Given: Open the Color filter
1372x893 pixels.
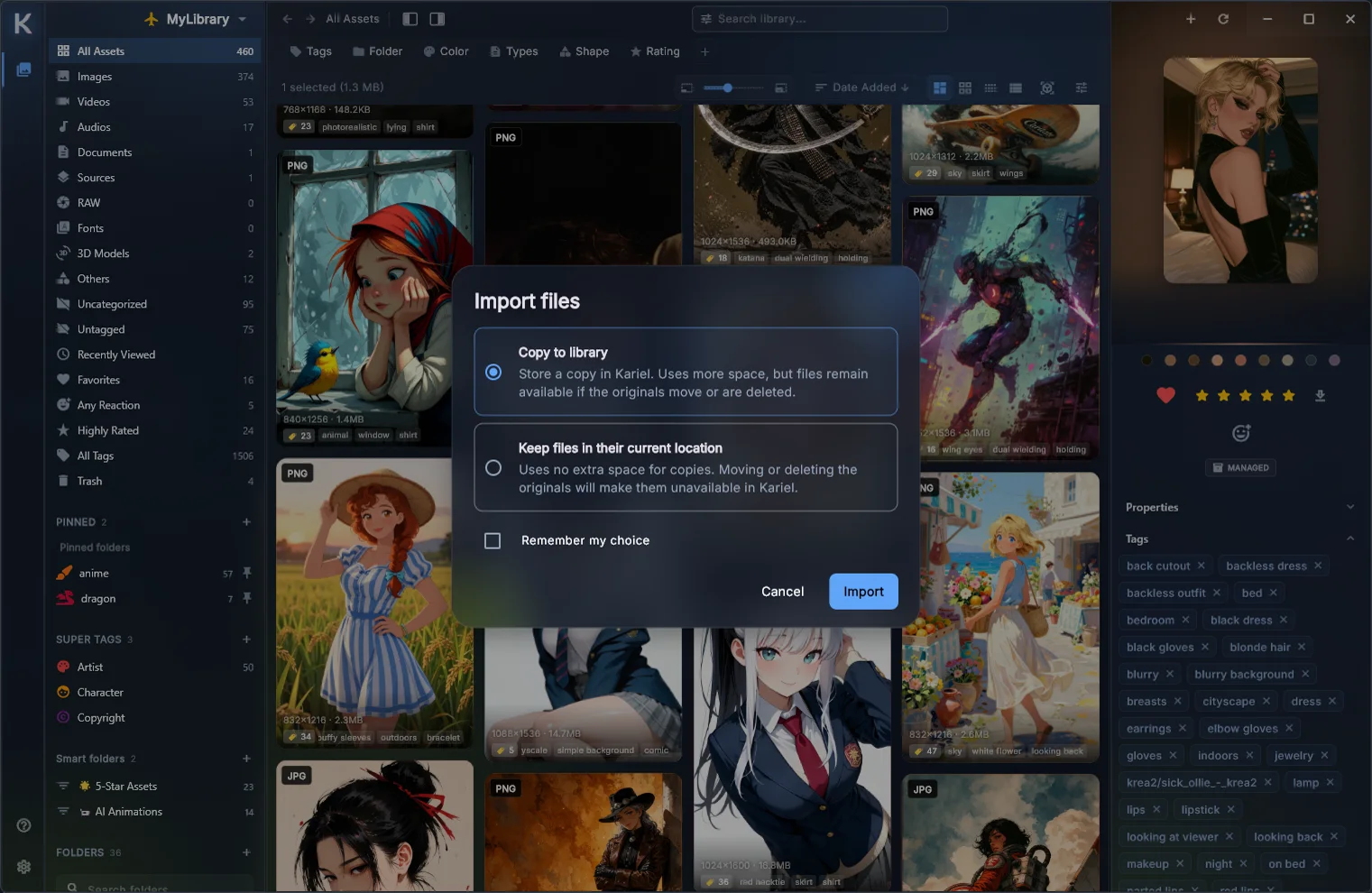Looking at the screenshot, I should (446, 51).
